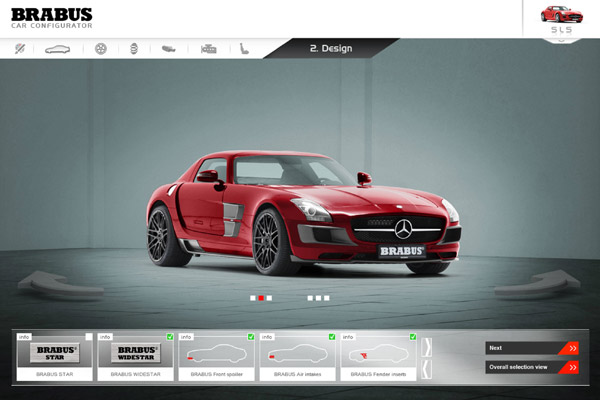
Task: Uncheck the BRABUS Front spoiler option
Action: pos(251,337)
